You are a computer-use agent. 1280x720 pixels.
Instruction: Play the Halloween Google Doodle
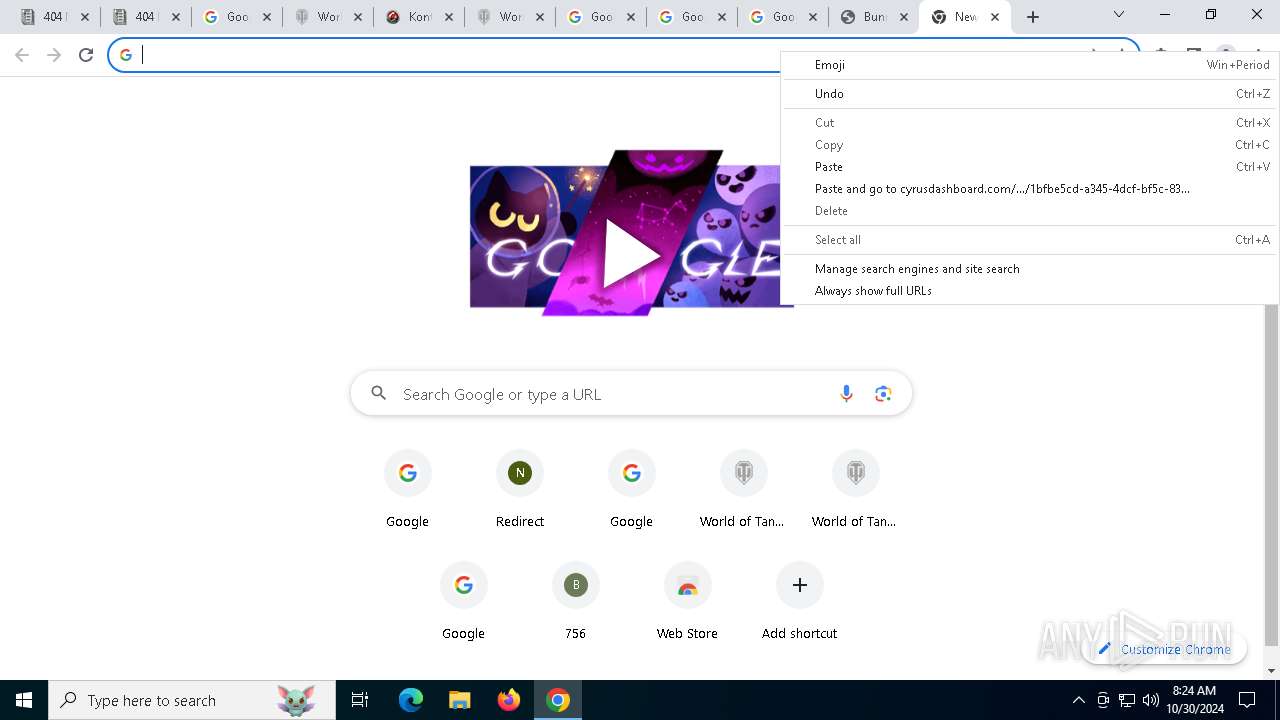(631, 253)
